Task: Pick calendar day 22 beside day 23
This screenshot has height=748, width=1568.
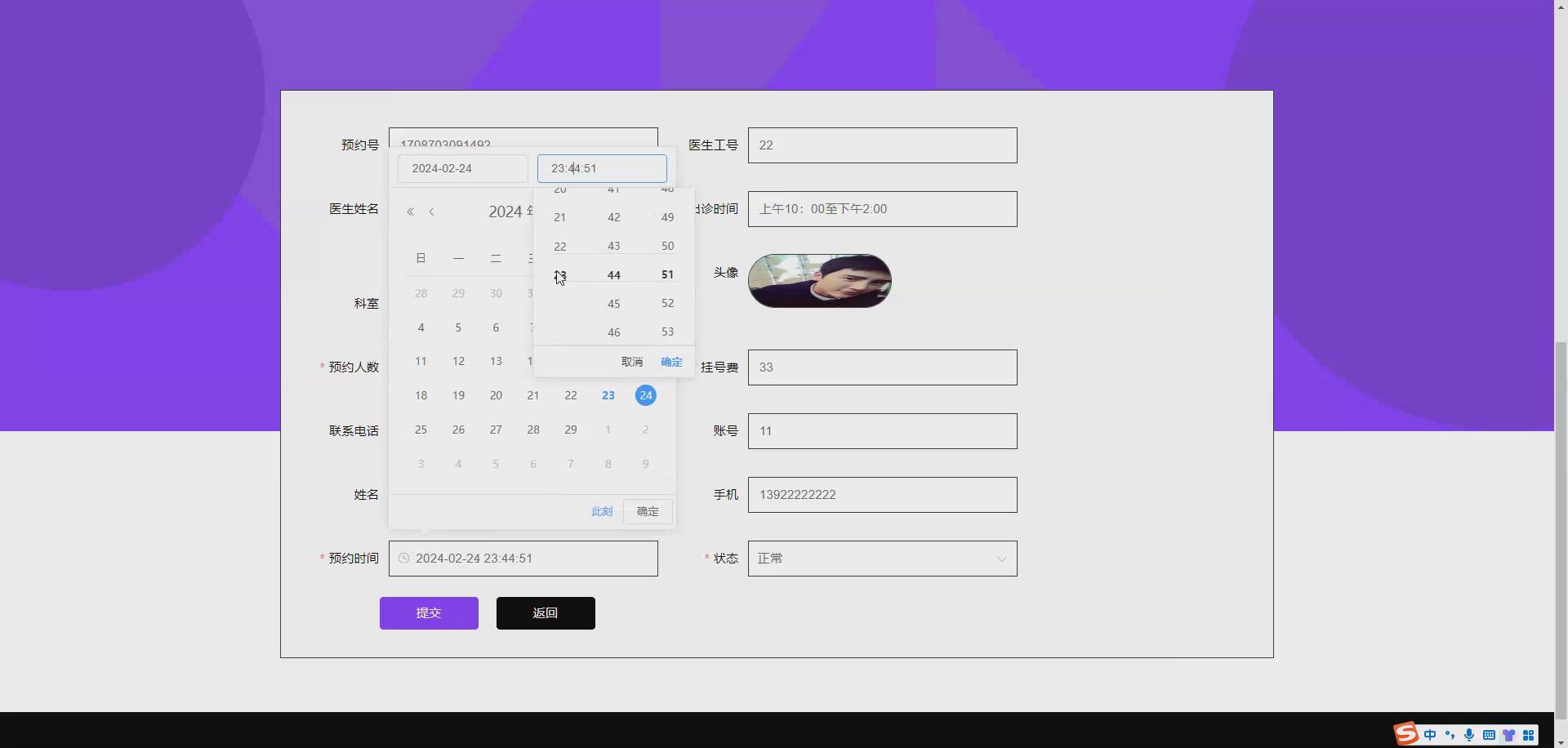Action: click(x=571, y=395)
